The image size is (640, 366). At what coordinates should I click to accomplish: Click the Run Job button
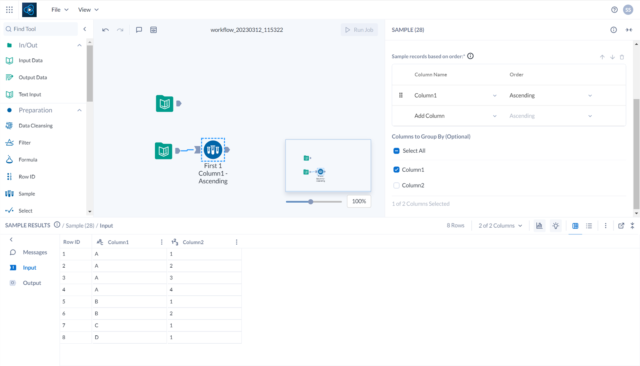359,30
